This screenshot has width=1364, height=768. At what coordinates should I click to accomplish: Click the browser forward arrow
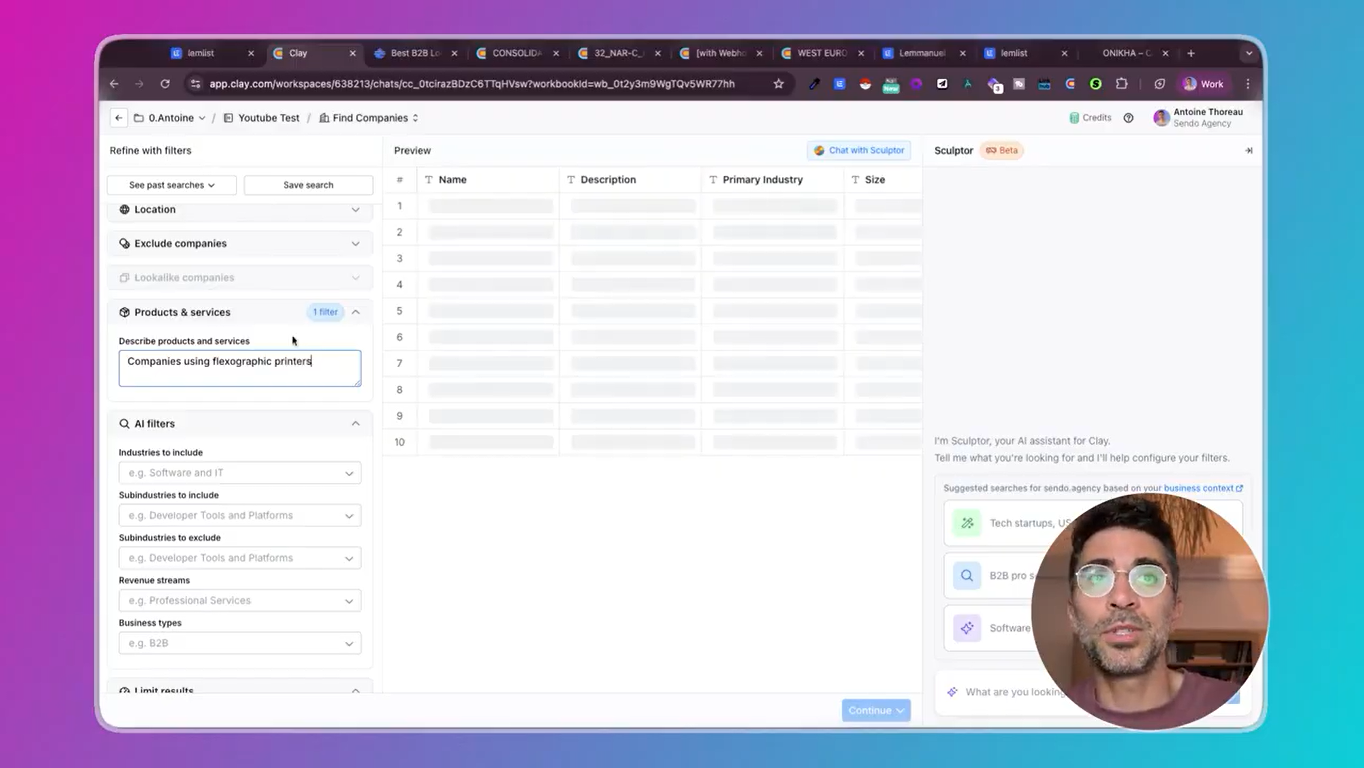point(139,84)
